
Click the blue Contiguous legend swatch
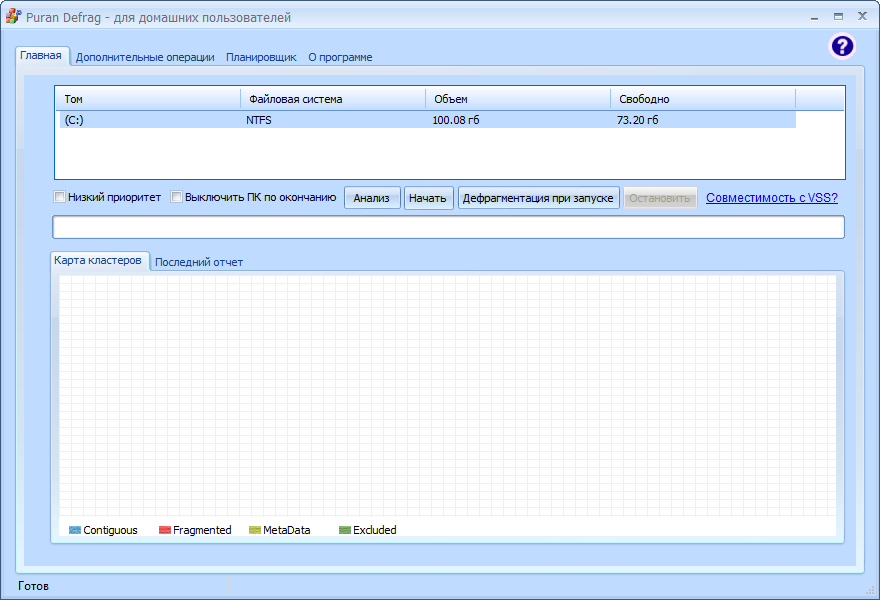pos(75,530)
